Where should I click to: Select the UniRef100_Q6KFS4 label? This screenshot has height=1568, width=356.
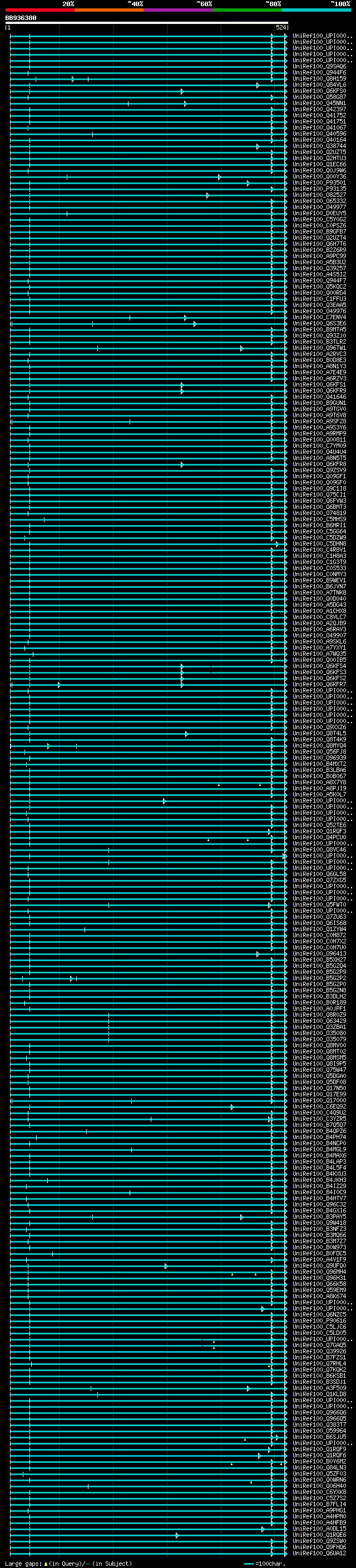tap(319, 666)
